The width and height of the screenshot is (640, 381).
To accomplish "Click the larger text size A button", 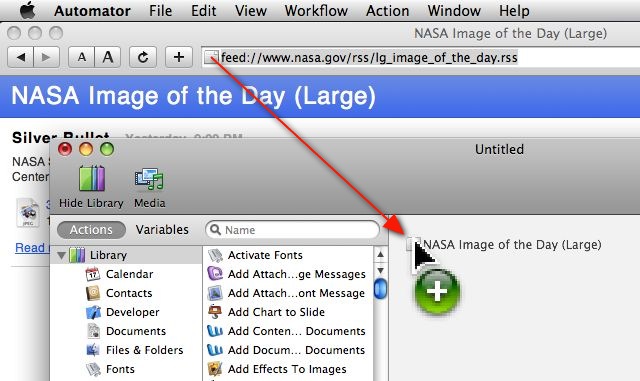I will click(108, 57).
